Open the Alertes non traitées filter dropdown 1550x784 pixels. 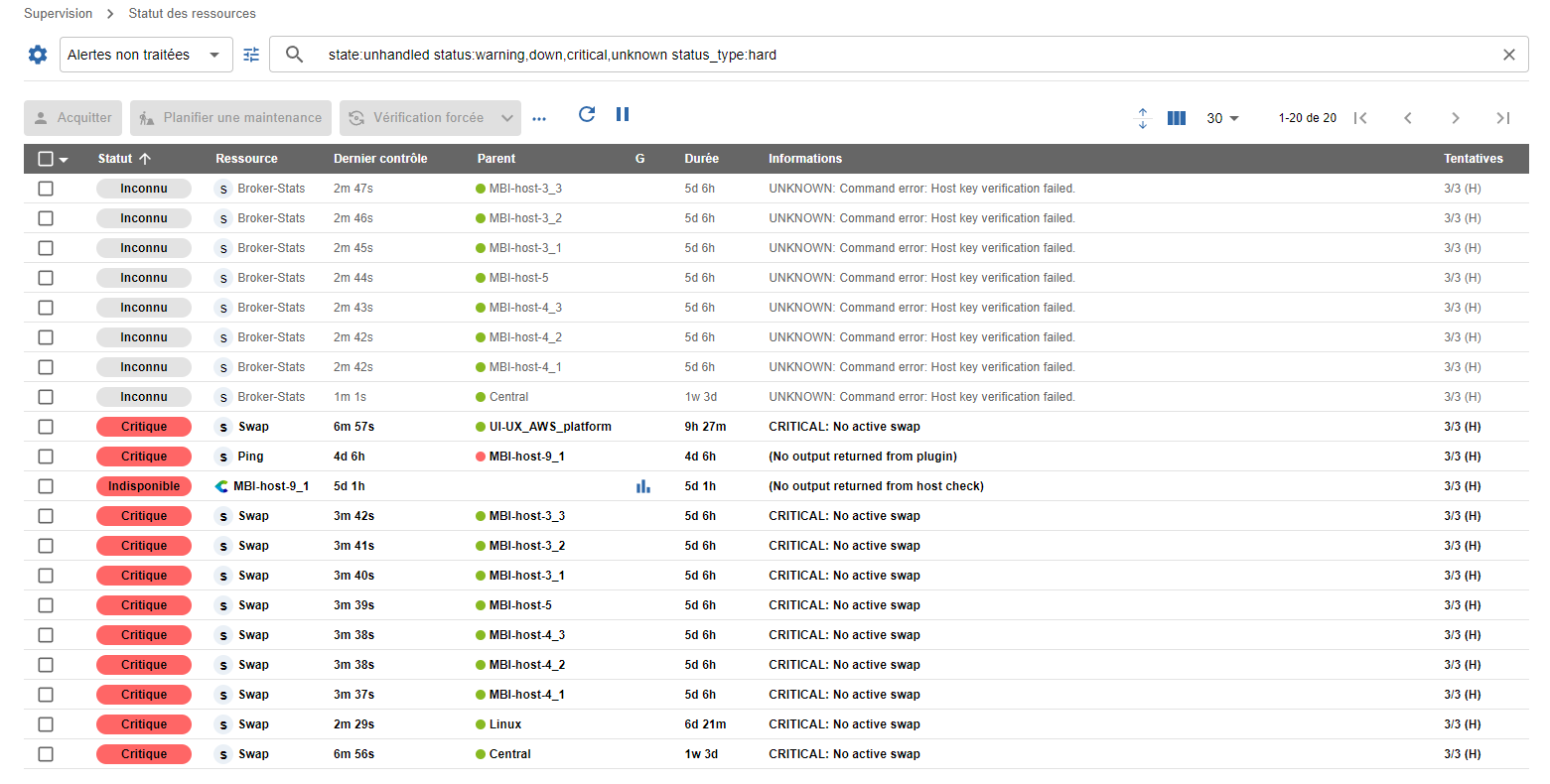point(146,55)
